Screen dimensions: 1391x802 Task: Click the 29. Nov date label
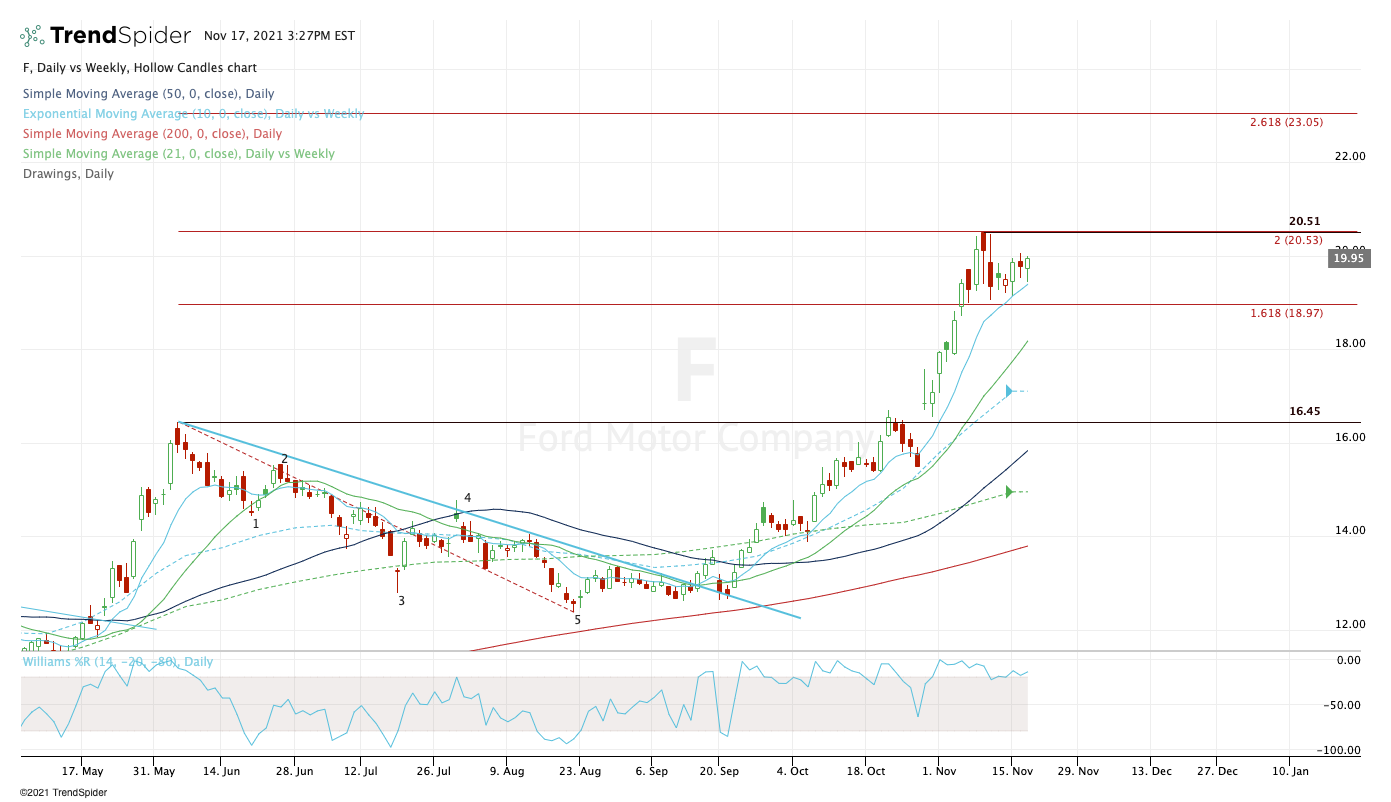pyautogui.click(x=1077, y=772)
